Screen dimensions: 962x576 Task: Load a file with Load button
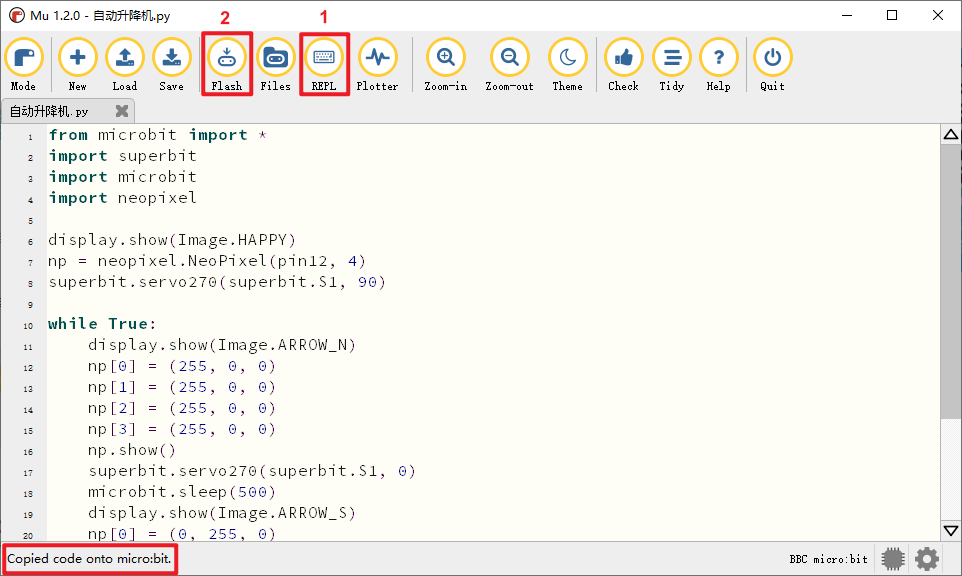pos(125,65)
